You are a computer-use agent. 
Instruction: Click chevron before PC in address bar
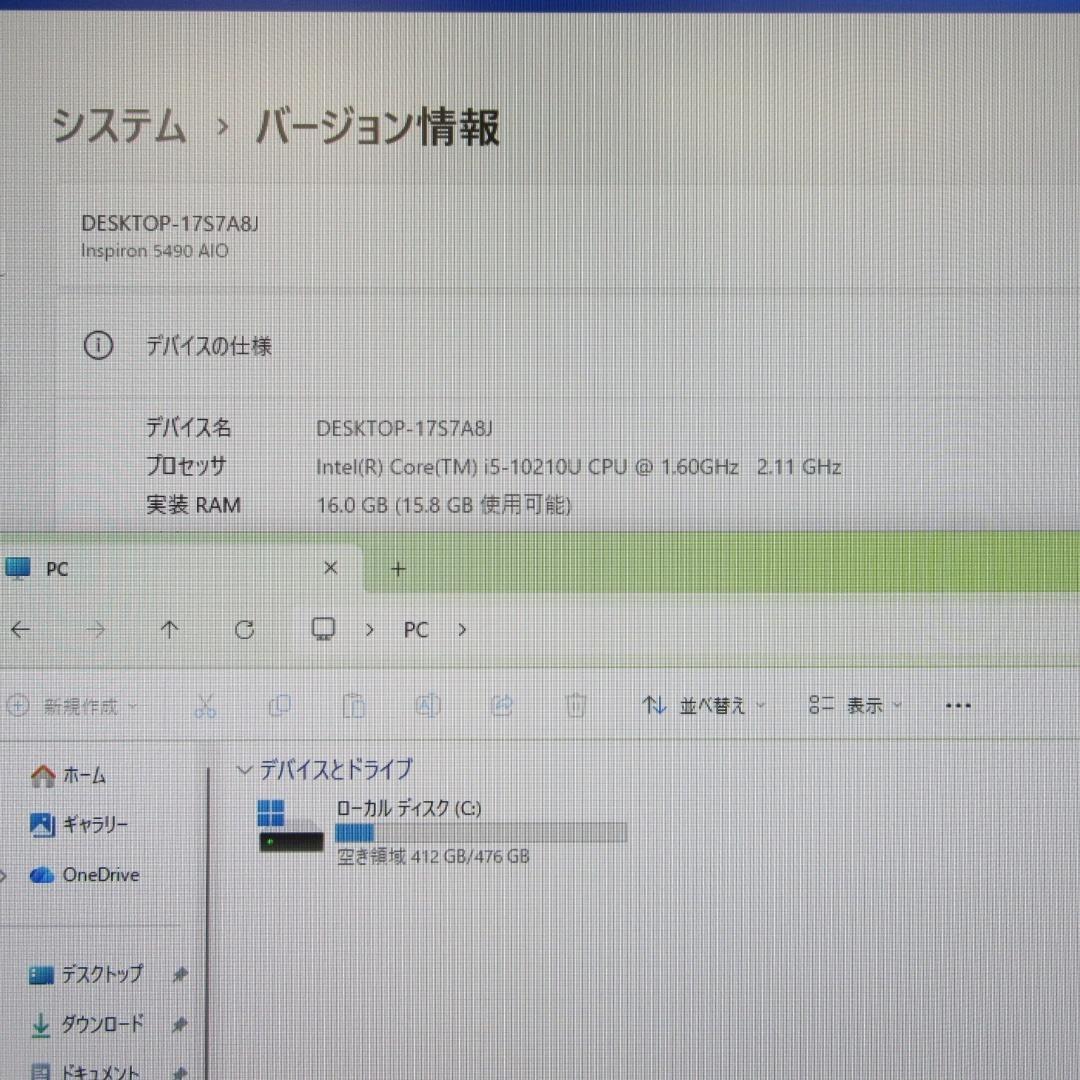(370, 630)
